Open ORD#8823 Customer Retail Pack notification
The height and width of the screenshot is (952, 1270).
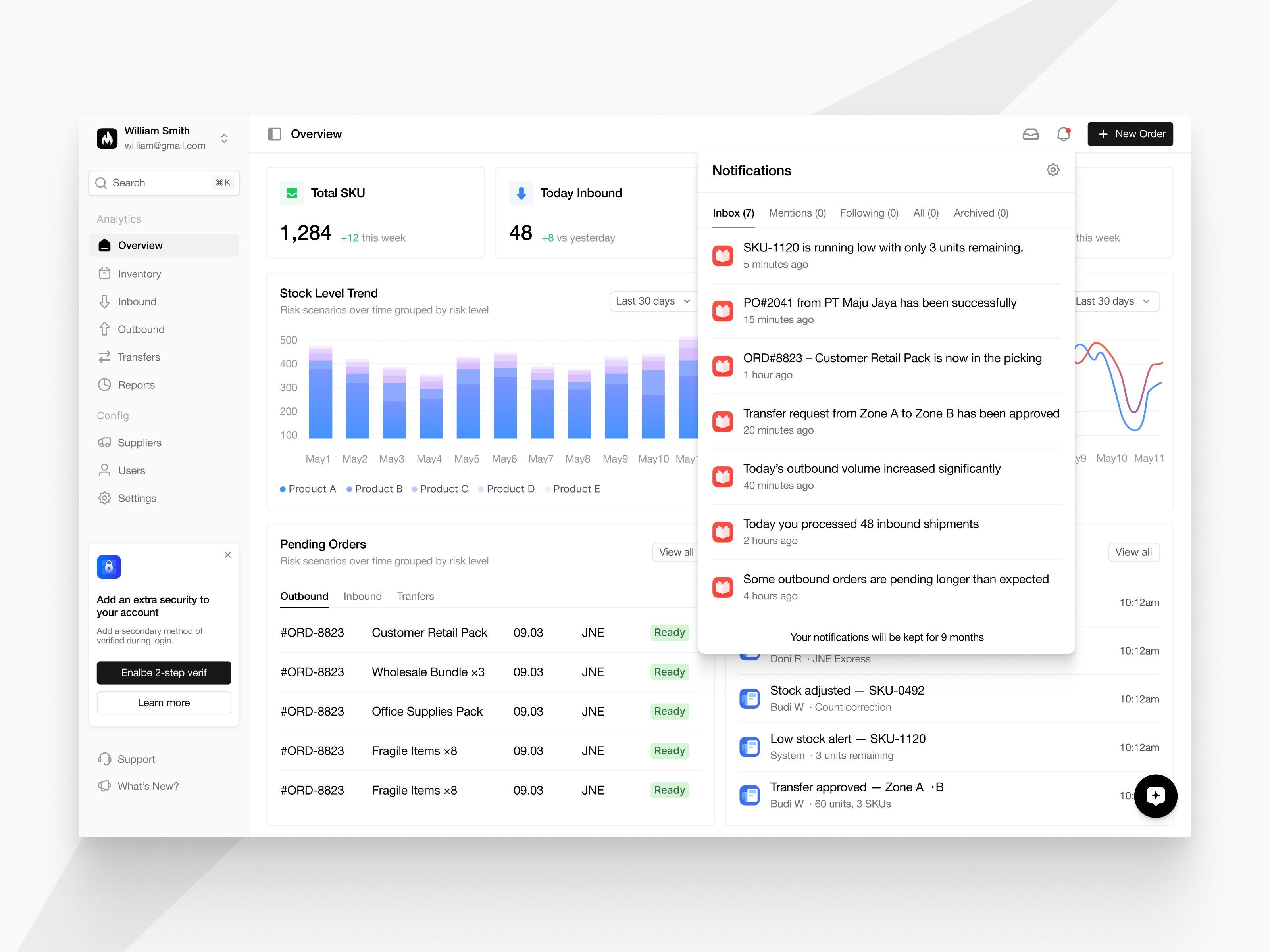[x=886, y=366]
